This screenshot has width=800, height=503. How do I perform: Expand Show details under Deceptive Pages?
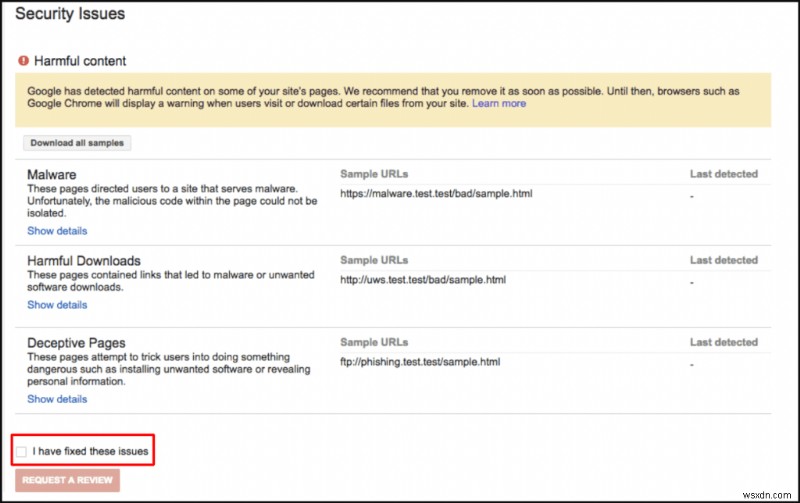[57, 399]
